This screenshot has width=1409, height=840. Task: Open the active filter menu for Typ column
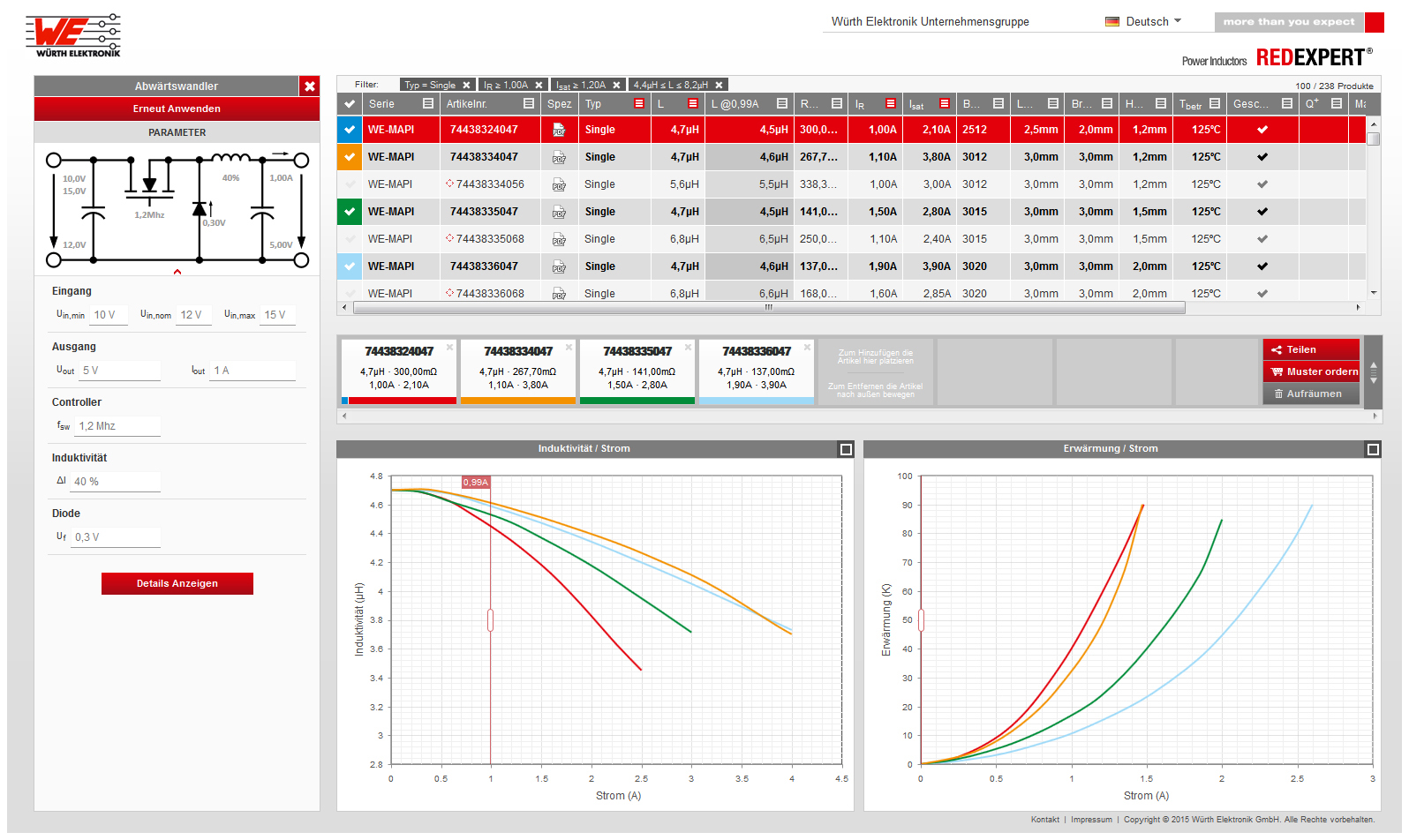click(x=639, y=104)
